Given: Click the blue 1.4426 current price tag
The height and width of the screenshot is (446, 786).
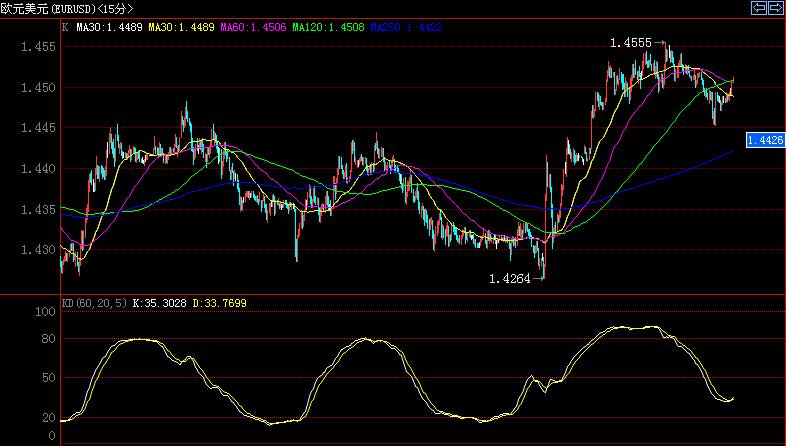Looking at the screenshot, I should point(765,140).
